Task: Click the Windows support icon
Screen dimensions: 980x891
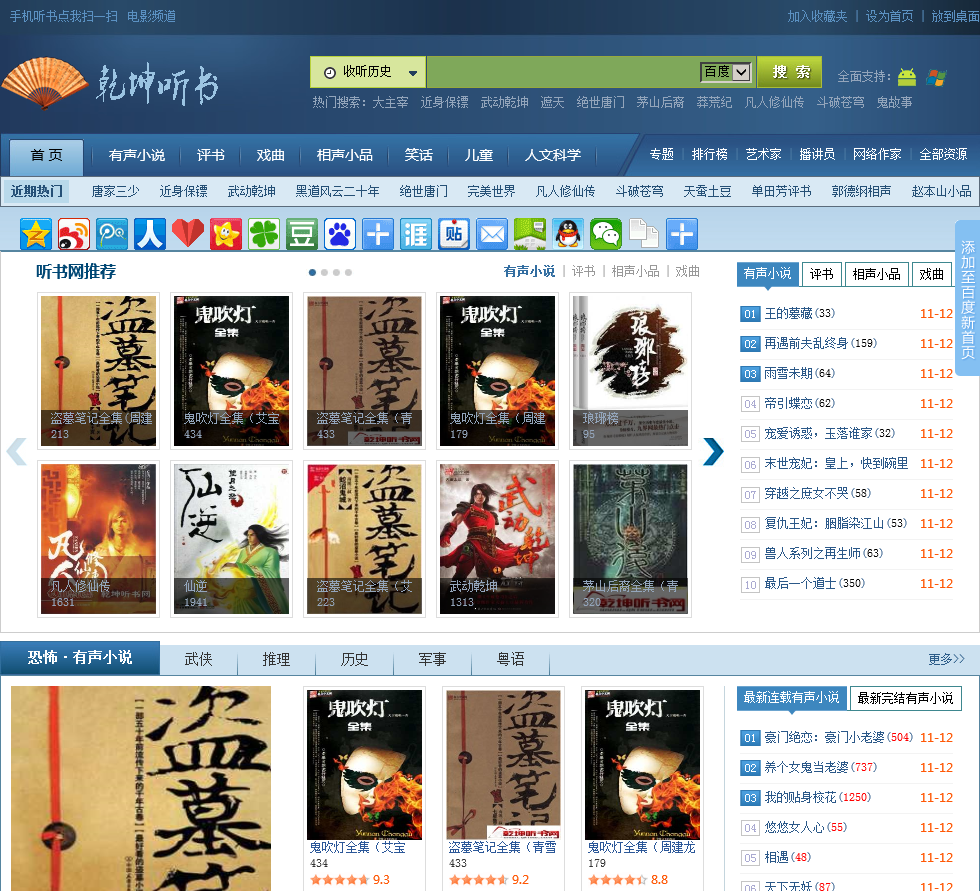Action: [936, 77]
